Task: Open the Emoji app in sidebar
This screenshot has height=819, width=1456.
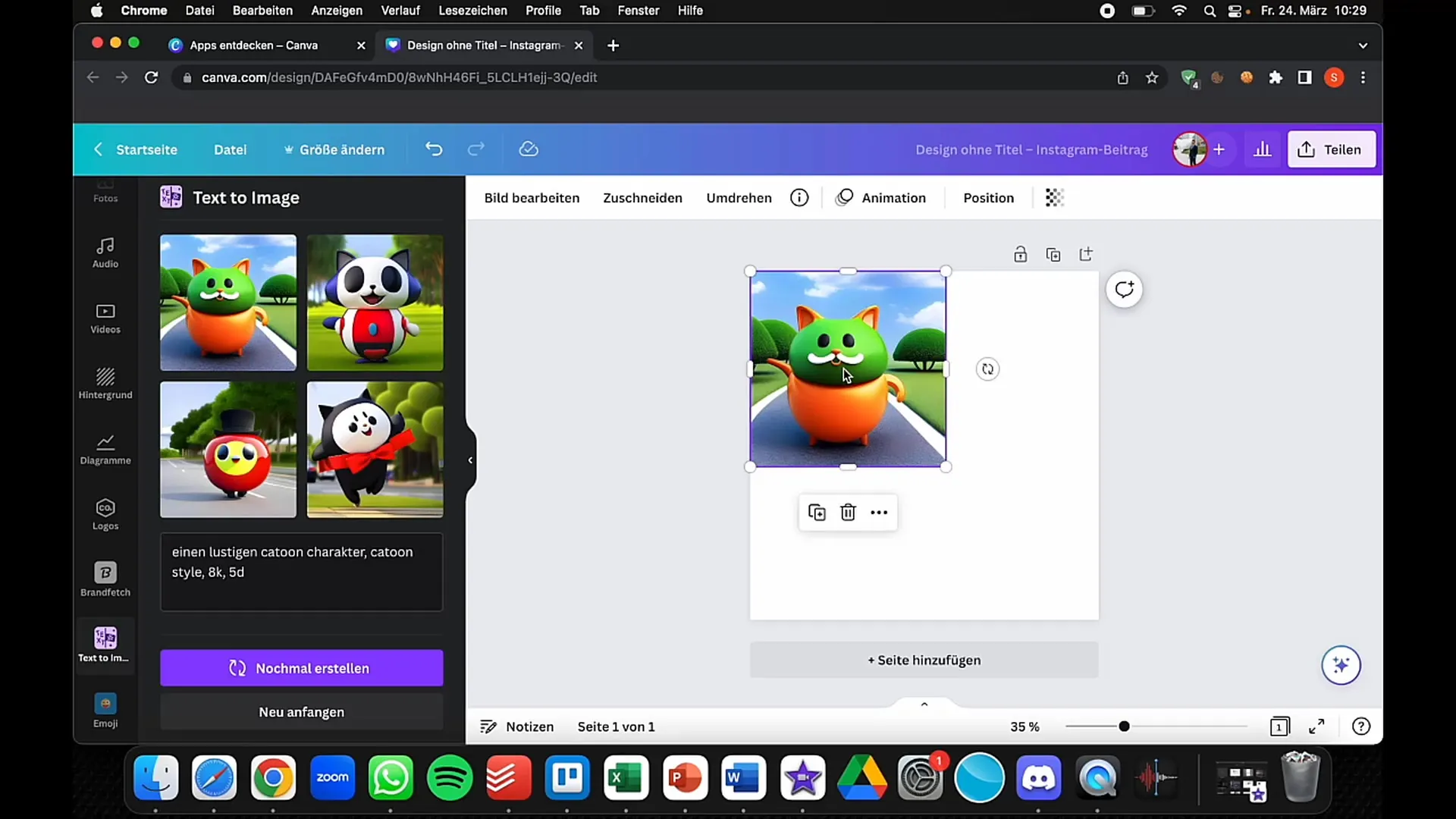Action: [x=105, y=711]
